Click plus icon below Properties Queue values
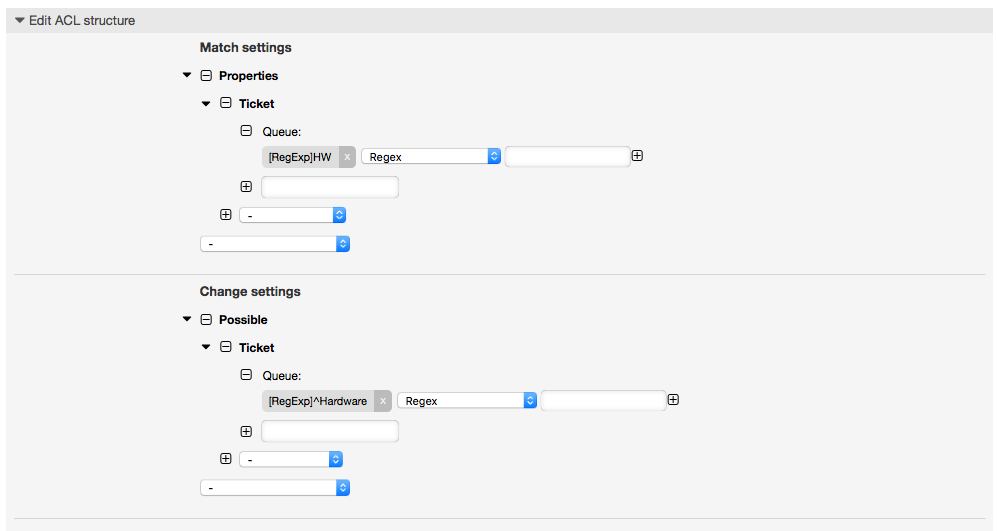 coord(246,187)
